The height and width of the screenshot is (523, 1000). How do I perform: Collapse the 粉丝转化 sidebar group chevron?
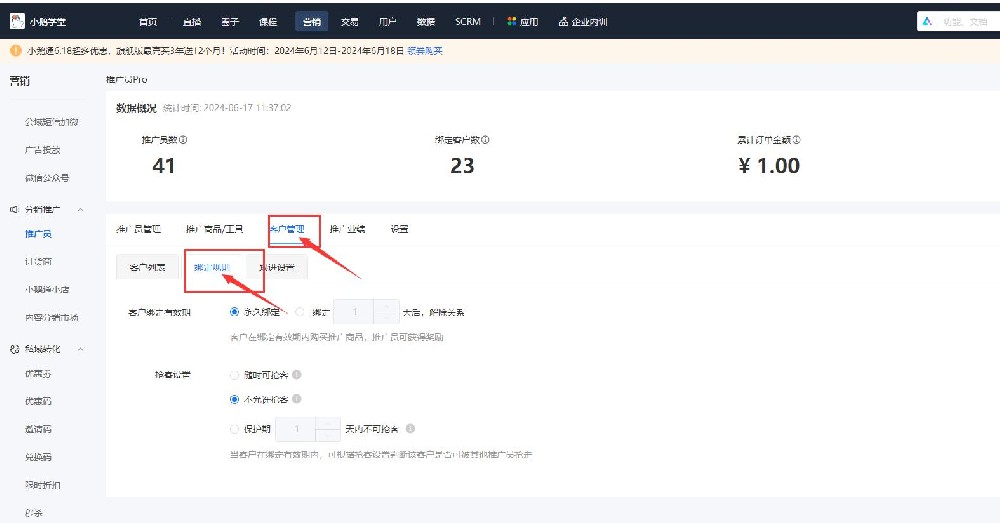[x=80, y=349]
